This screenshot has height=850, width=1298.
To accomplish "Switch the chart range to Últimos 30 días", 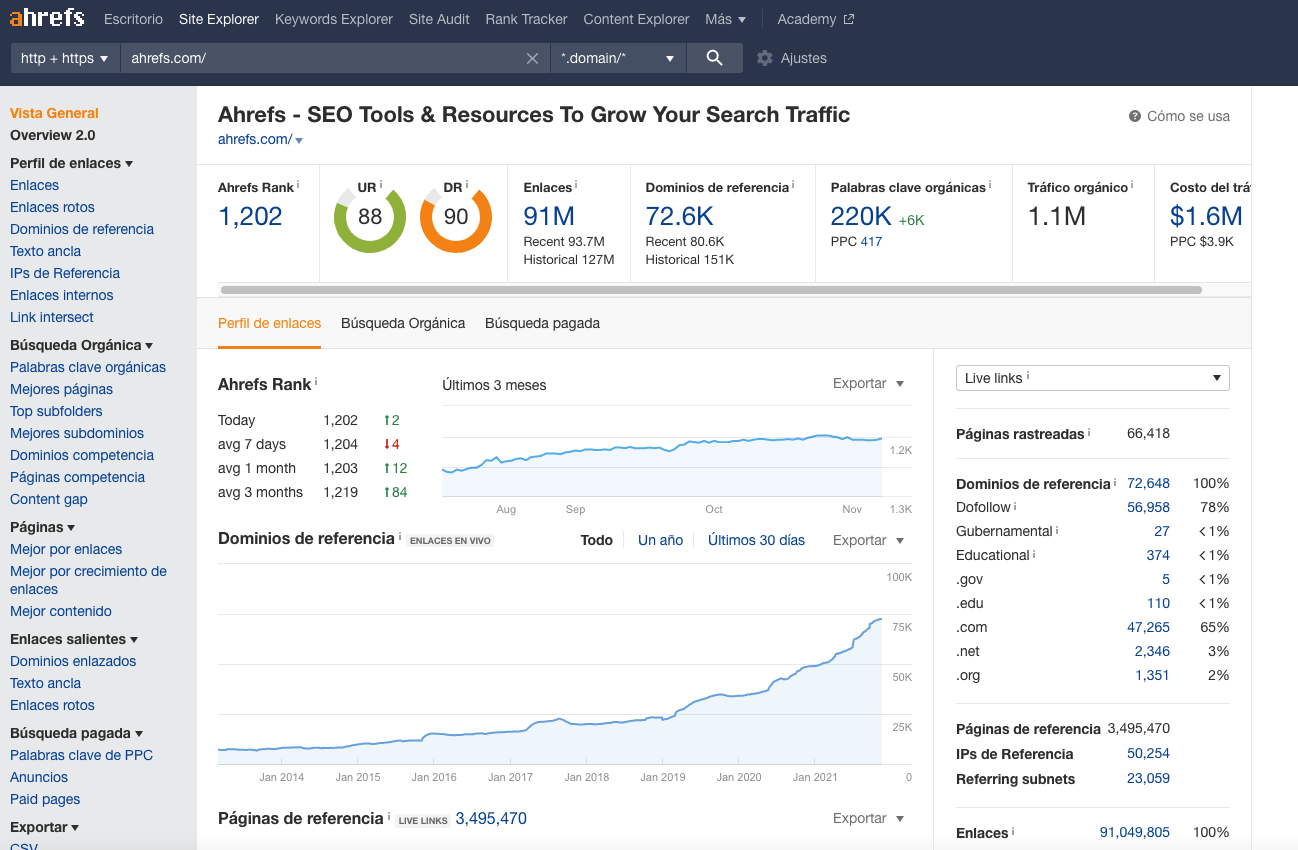I will [756, 540].
